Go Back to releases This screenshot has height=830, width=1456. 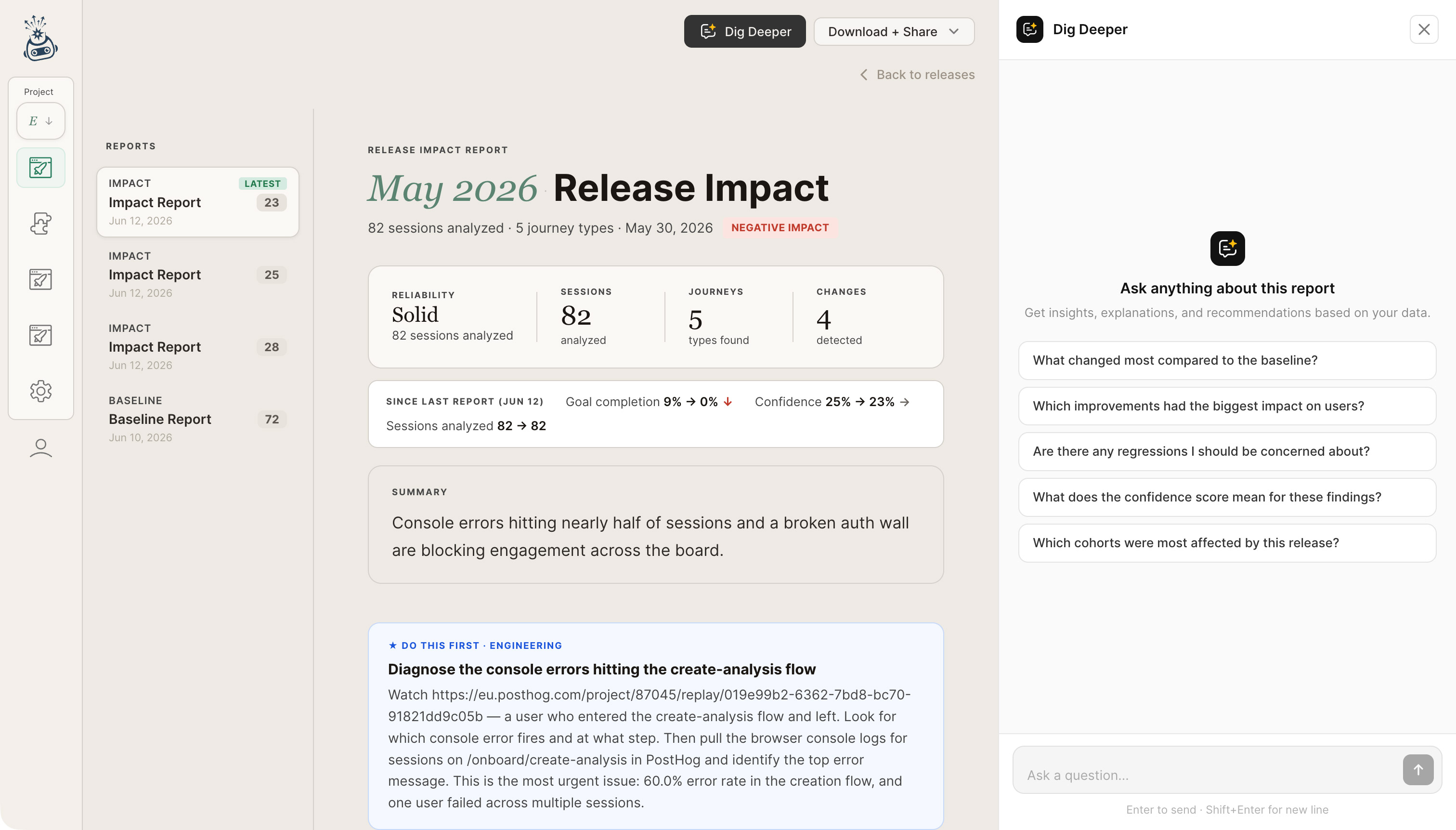pyautogui.click(x=917, y=75)
